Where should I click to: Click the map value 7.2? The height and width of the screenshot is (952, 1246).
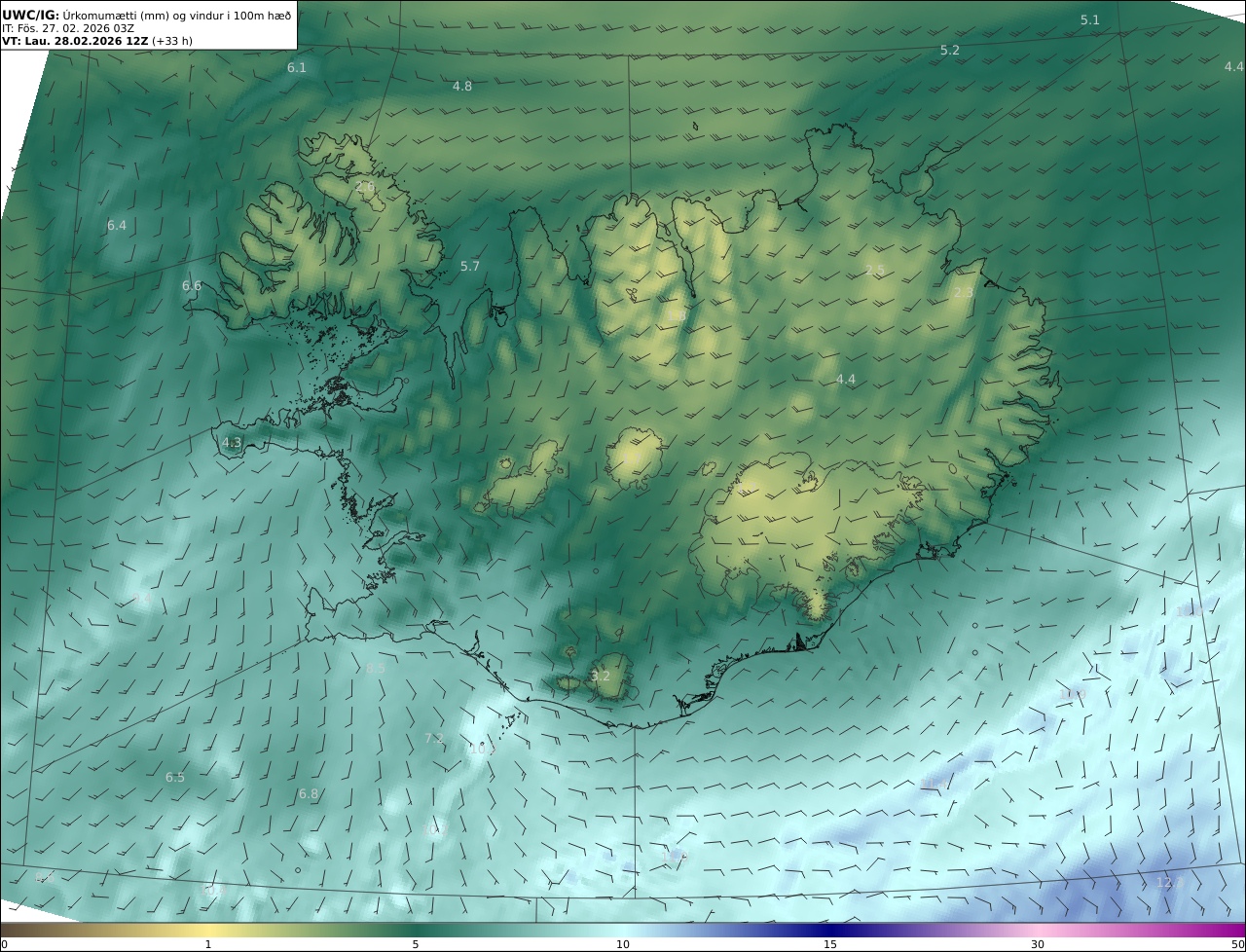pos(434,739)
